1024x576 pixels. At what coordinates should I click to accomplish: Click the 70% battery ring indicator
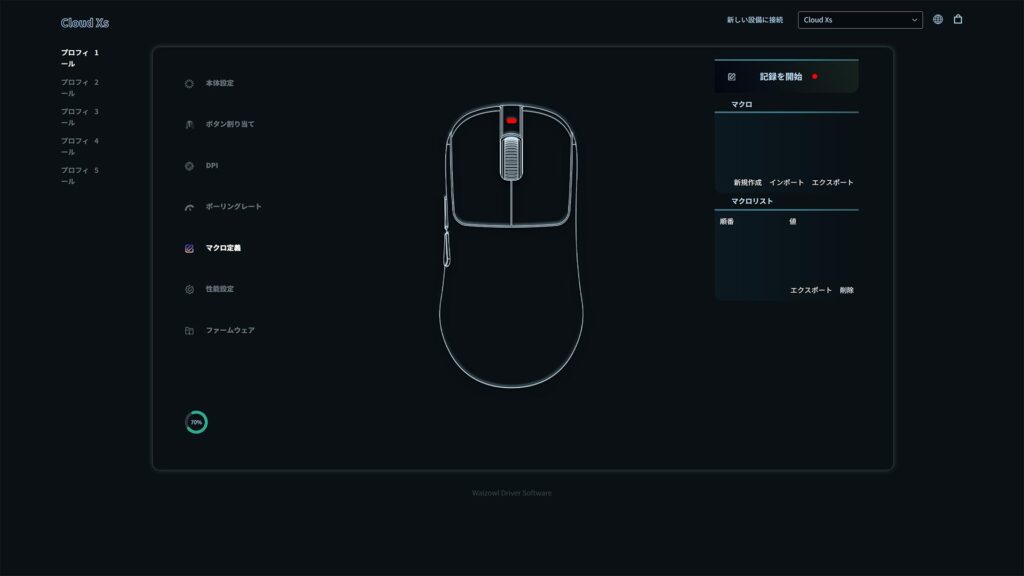coord(196,423)
